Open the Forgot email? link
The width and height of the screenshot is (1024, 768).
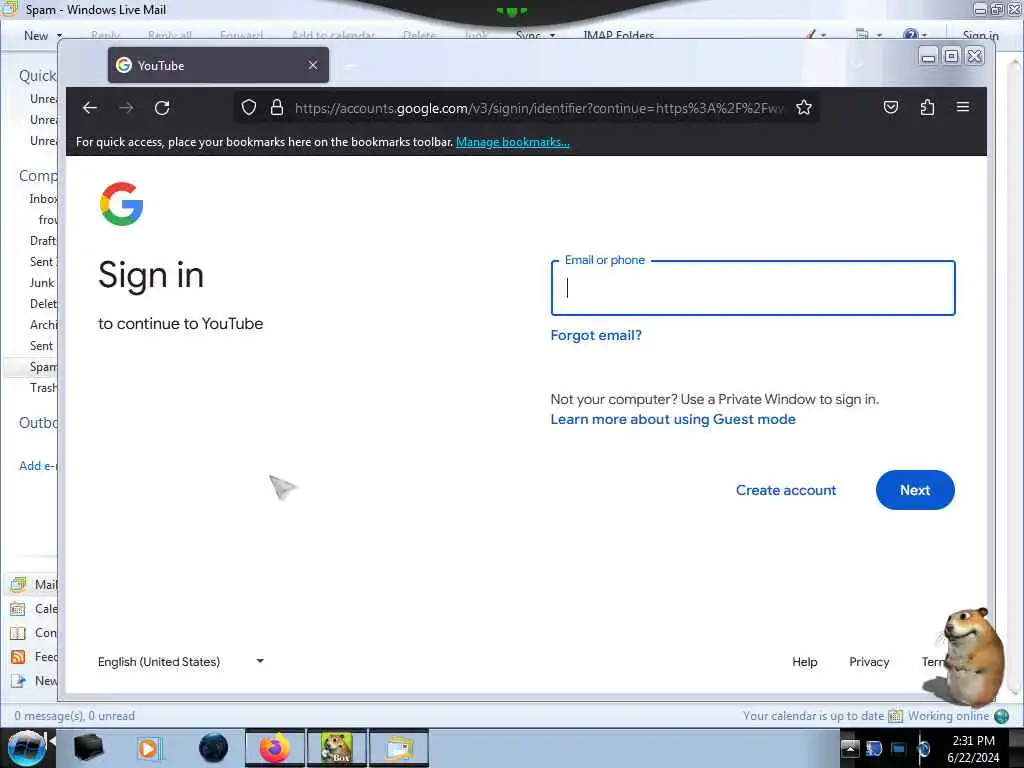point(596,335)
